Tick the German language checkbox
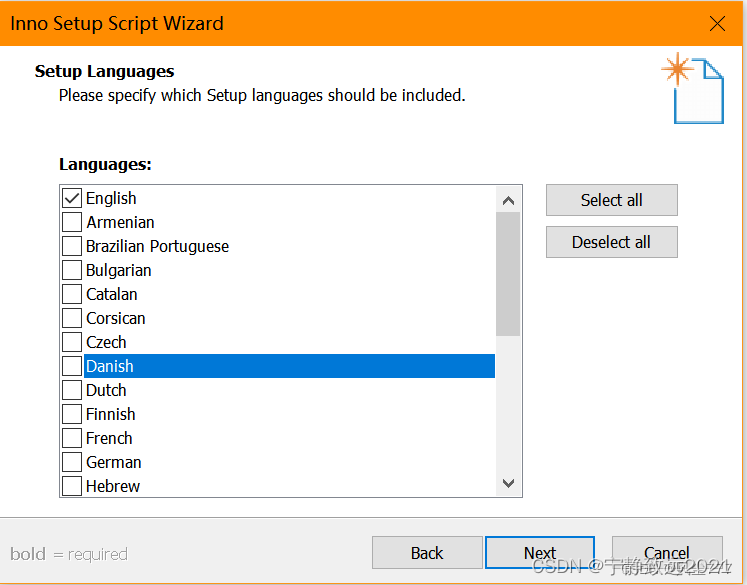Image resolution: width=747 pixels, height=585 pixels. coord(72,462)
